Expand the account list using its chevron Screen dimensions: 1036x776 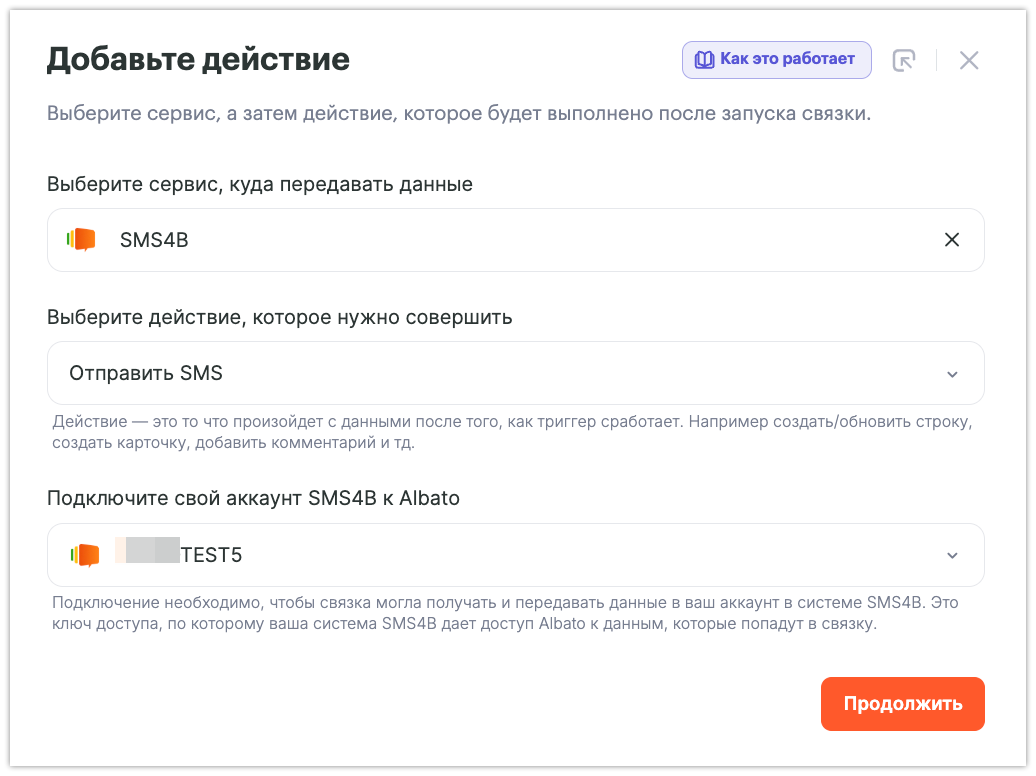pyautogui.click(x=952, y=555)
